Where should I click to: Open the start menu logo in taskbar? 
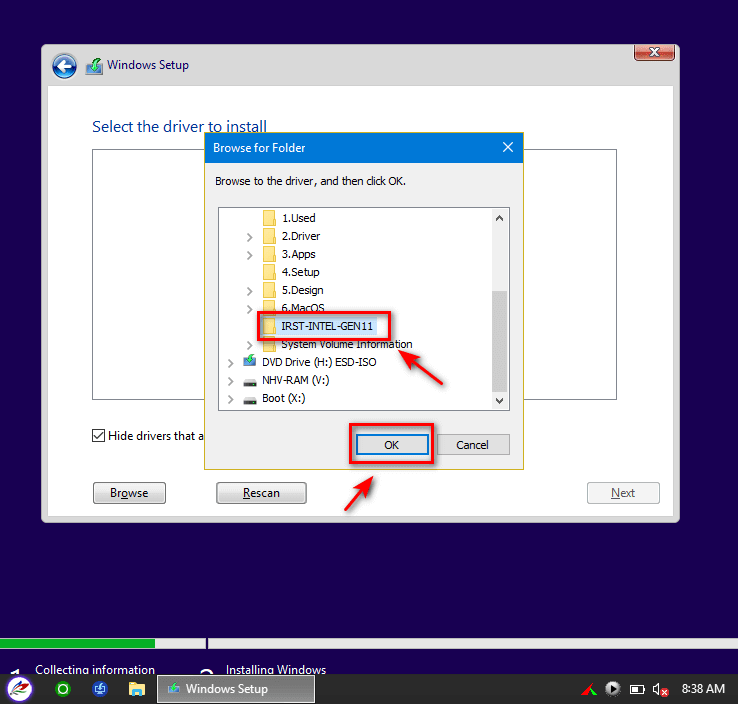(x=20, y=689)
